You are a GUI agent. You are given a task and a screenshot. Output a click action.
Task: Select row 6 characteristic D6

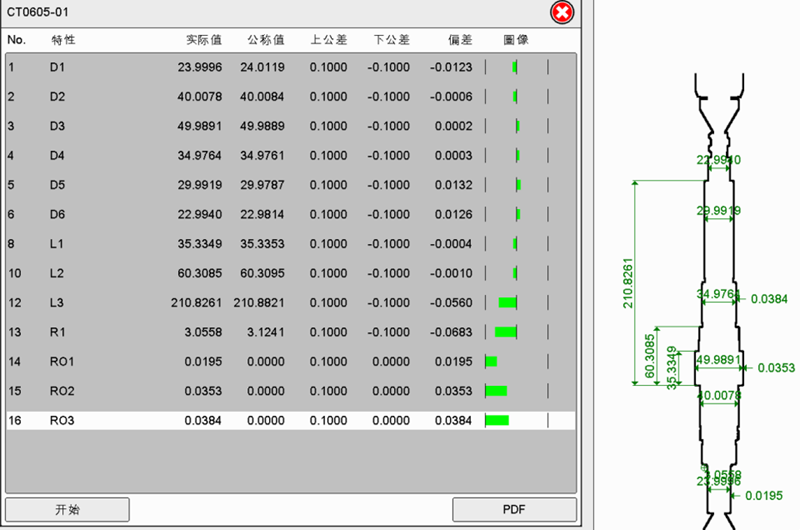tap(291, 214)
